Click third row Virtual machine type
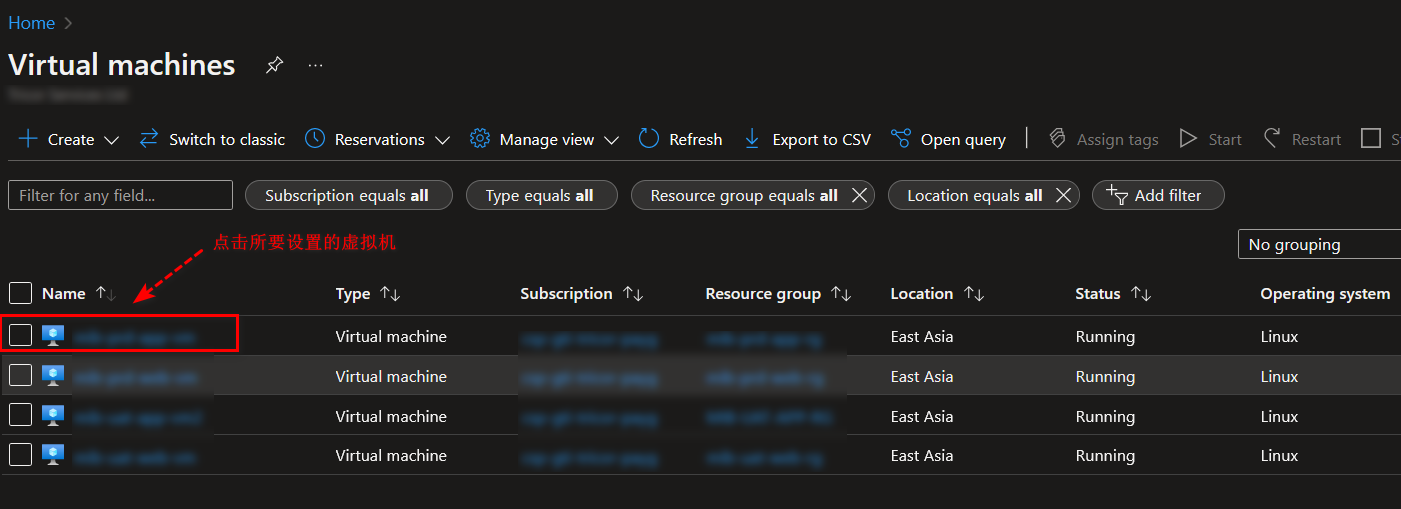The image size is (1401, 509). point(391,417)
